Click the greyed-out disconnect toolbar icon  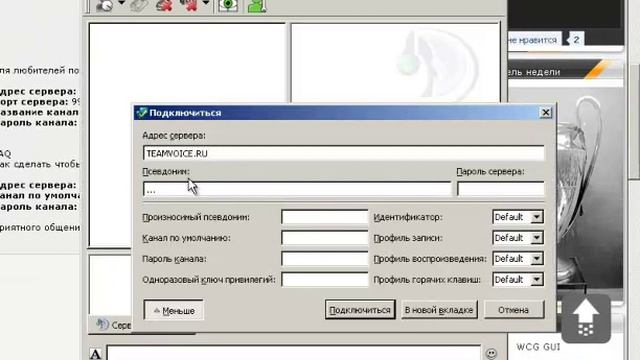pos(139,6)
